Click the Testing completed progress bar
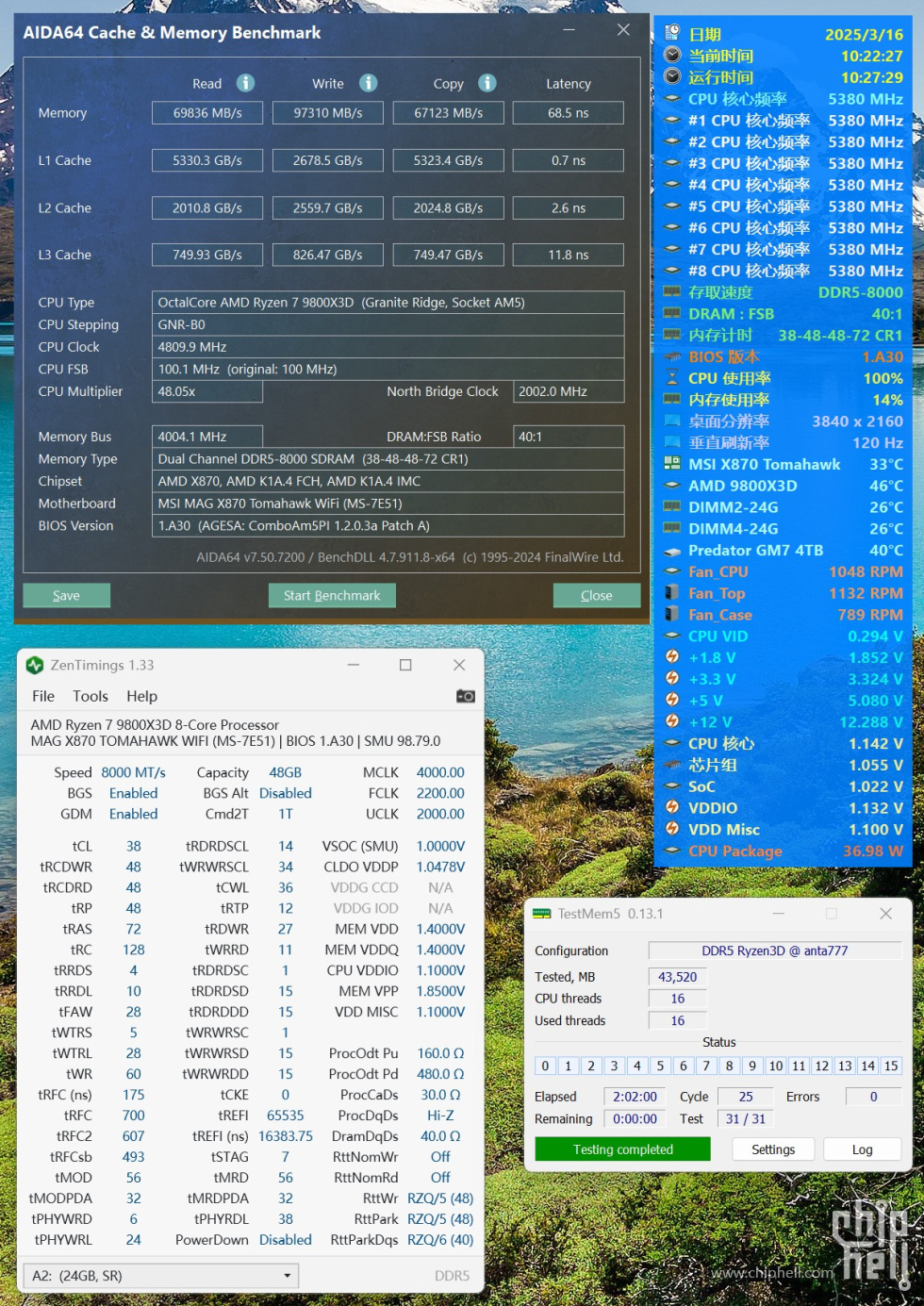The width and height of the screenshot is (924, 1306). click(x=622, y=1149)
